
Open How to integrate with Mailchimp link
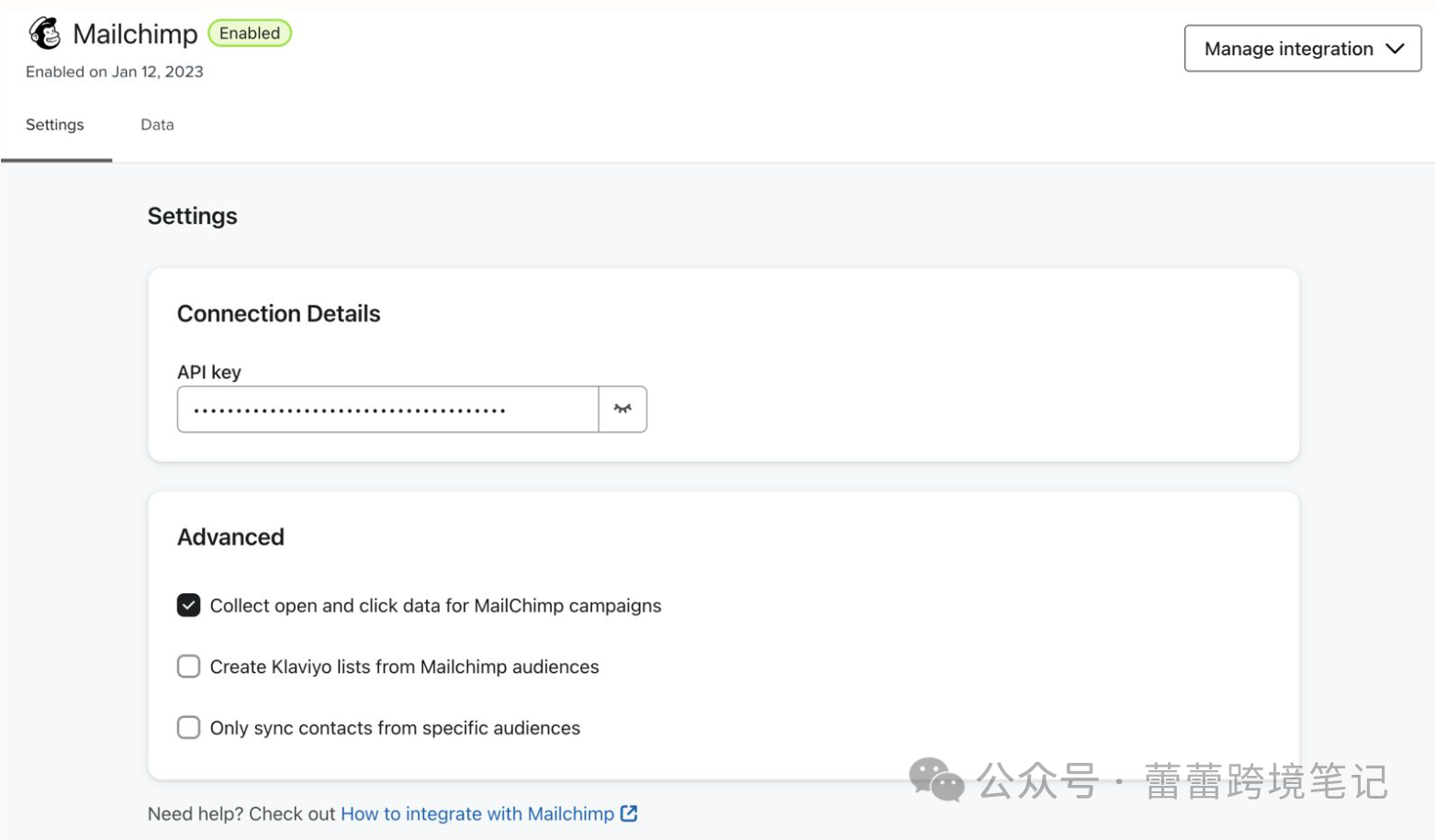476,813
